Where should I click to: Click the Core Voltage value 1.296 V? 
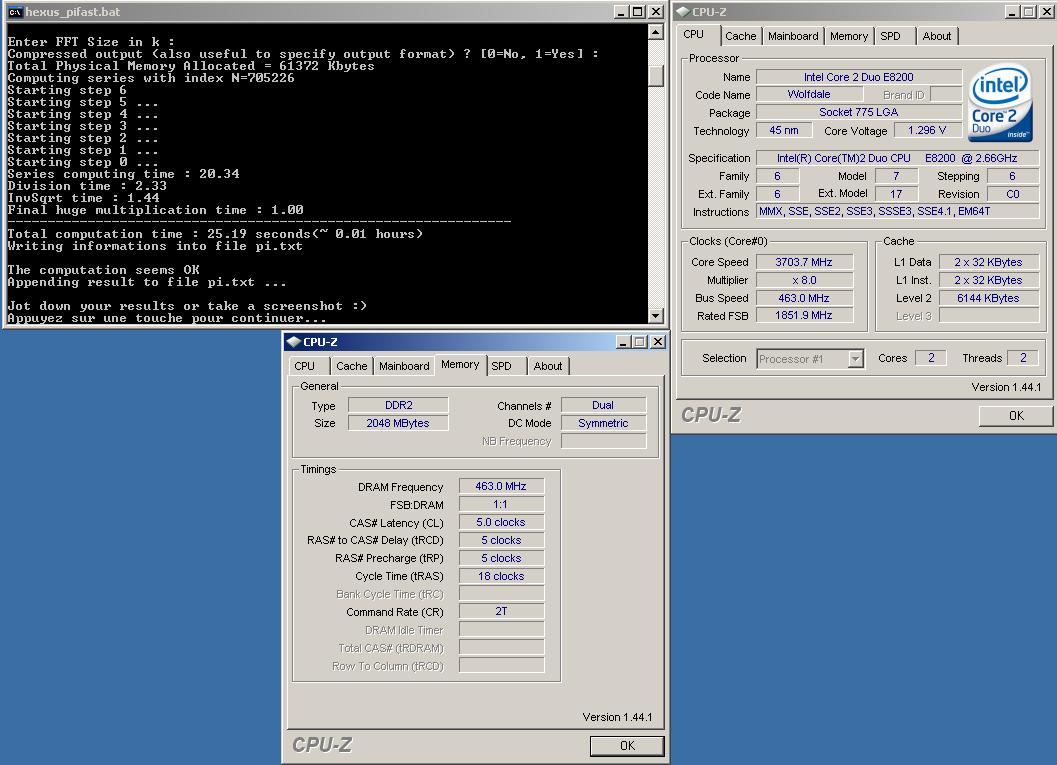pos(927,130)
